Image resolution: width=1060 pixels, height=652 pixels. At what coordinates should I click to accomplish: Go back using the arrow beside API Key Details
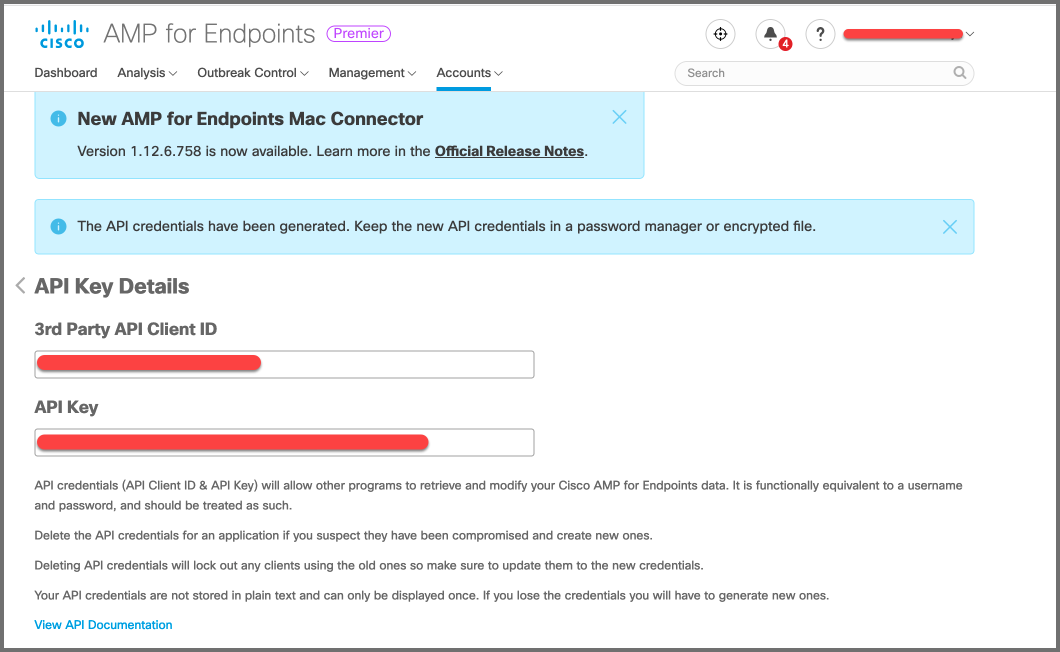coord(20,286)
